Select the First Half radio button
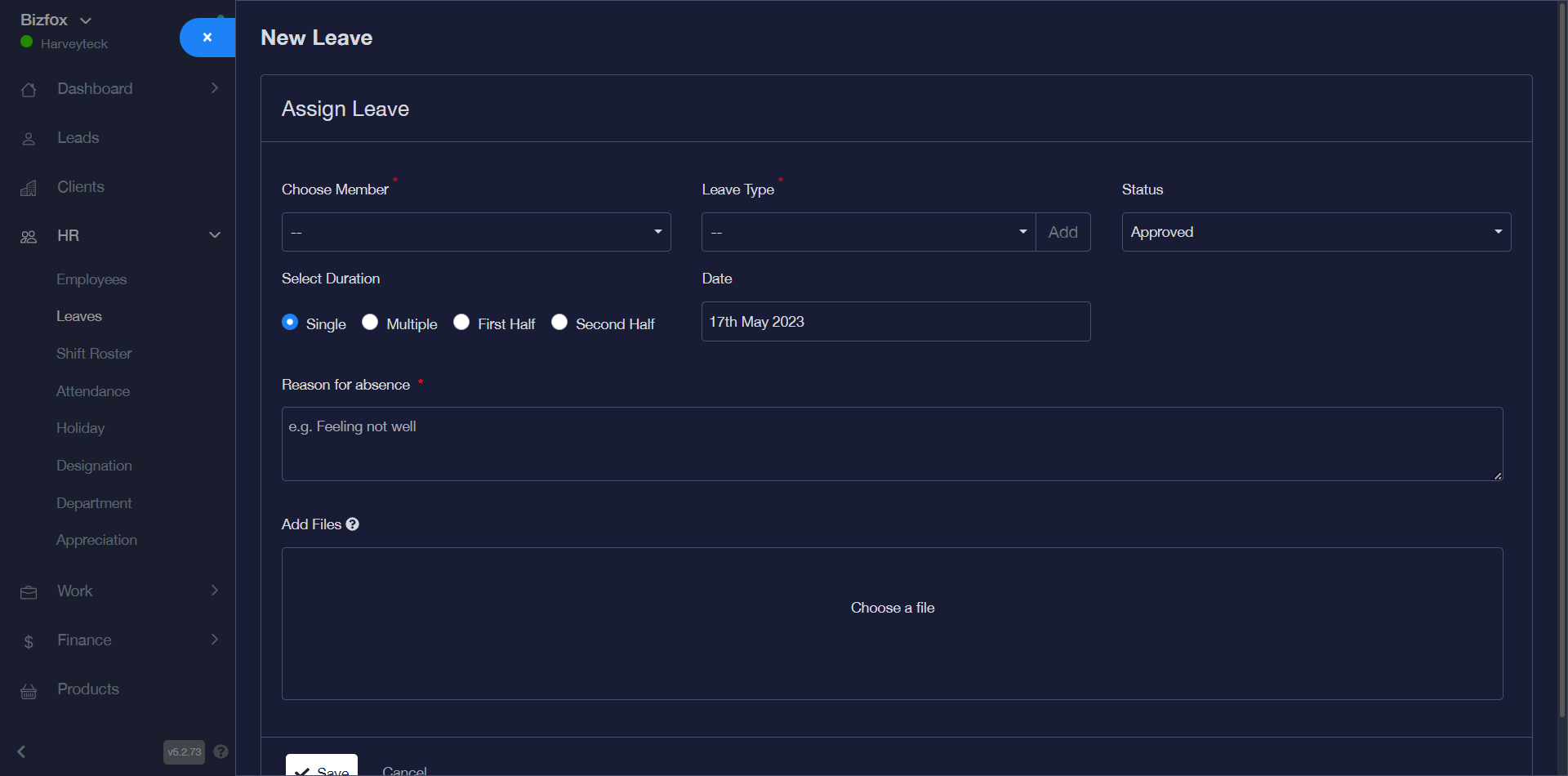Image resolution: width=1568 pixels, height=776 pixels. click(461, 323)
